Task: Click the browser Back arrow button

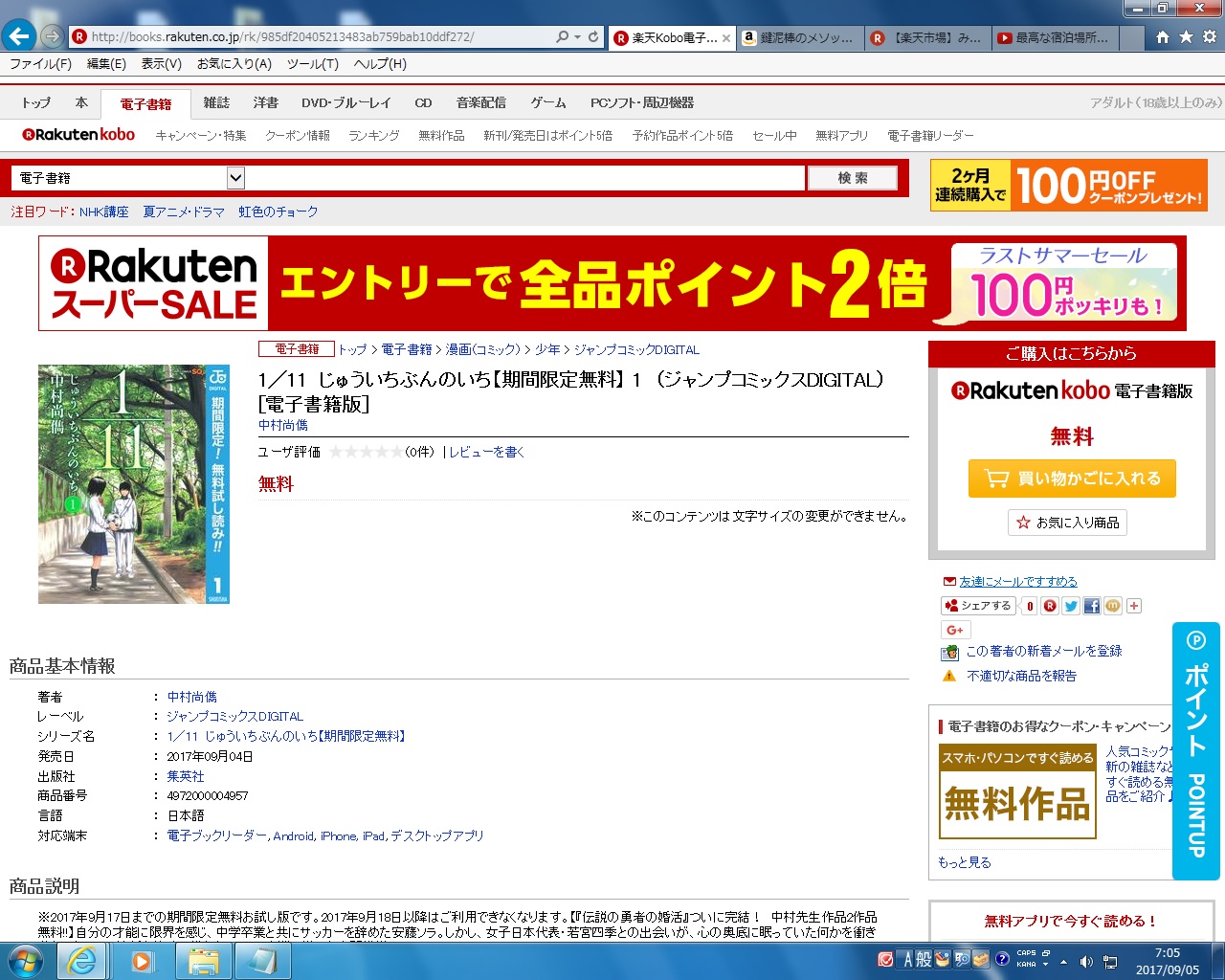Action: click(18, 36)
